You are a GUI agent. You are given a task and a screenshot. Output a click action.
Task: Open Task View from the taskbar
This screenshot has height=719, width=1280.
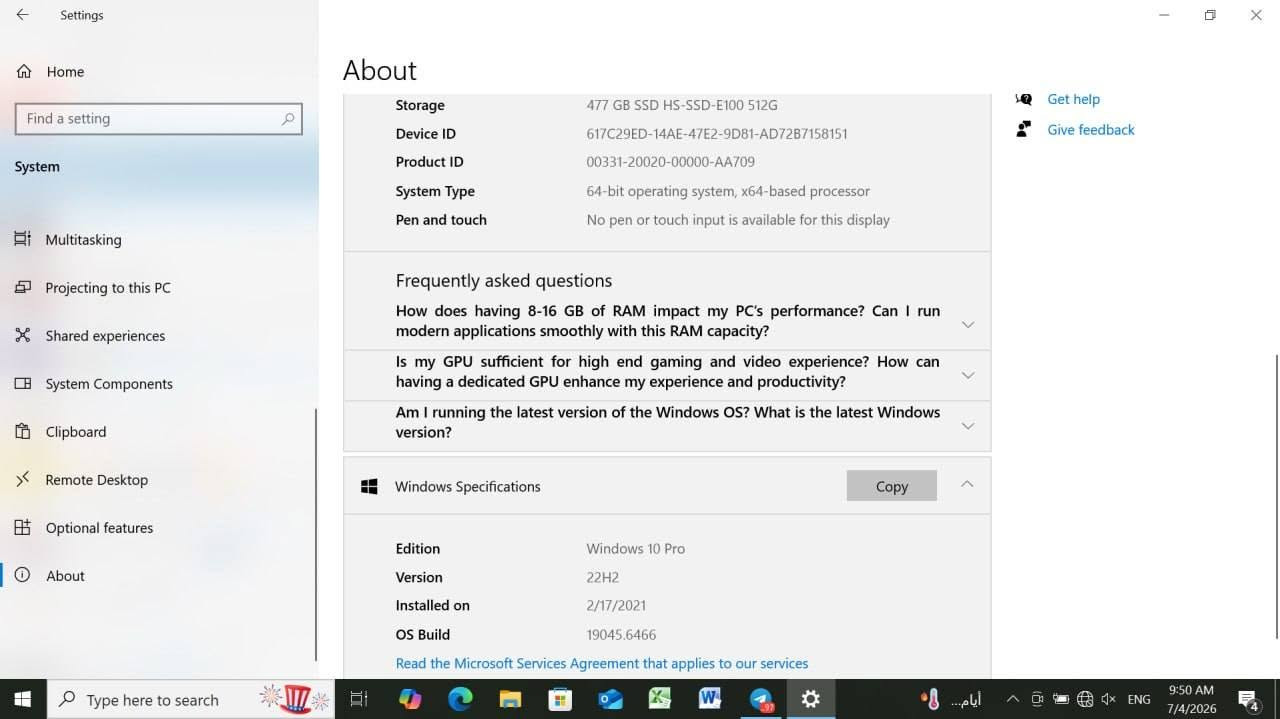(x=359, y=699)
